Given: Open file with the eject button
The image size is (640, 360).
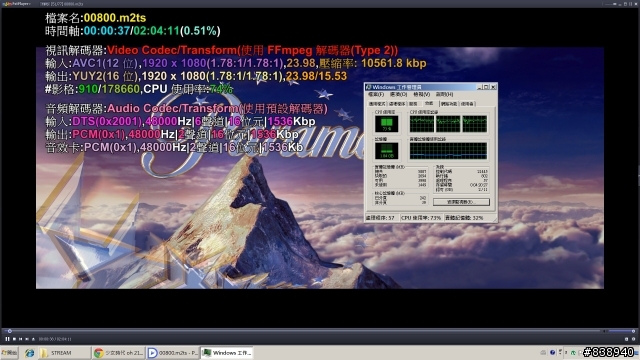Looking at the screenshot, I should point(33,339).
